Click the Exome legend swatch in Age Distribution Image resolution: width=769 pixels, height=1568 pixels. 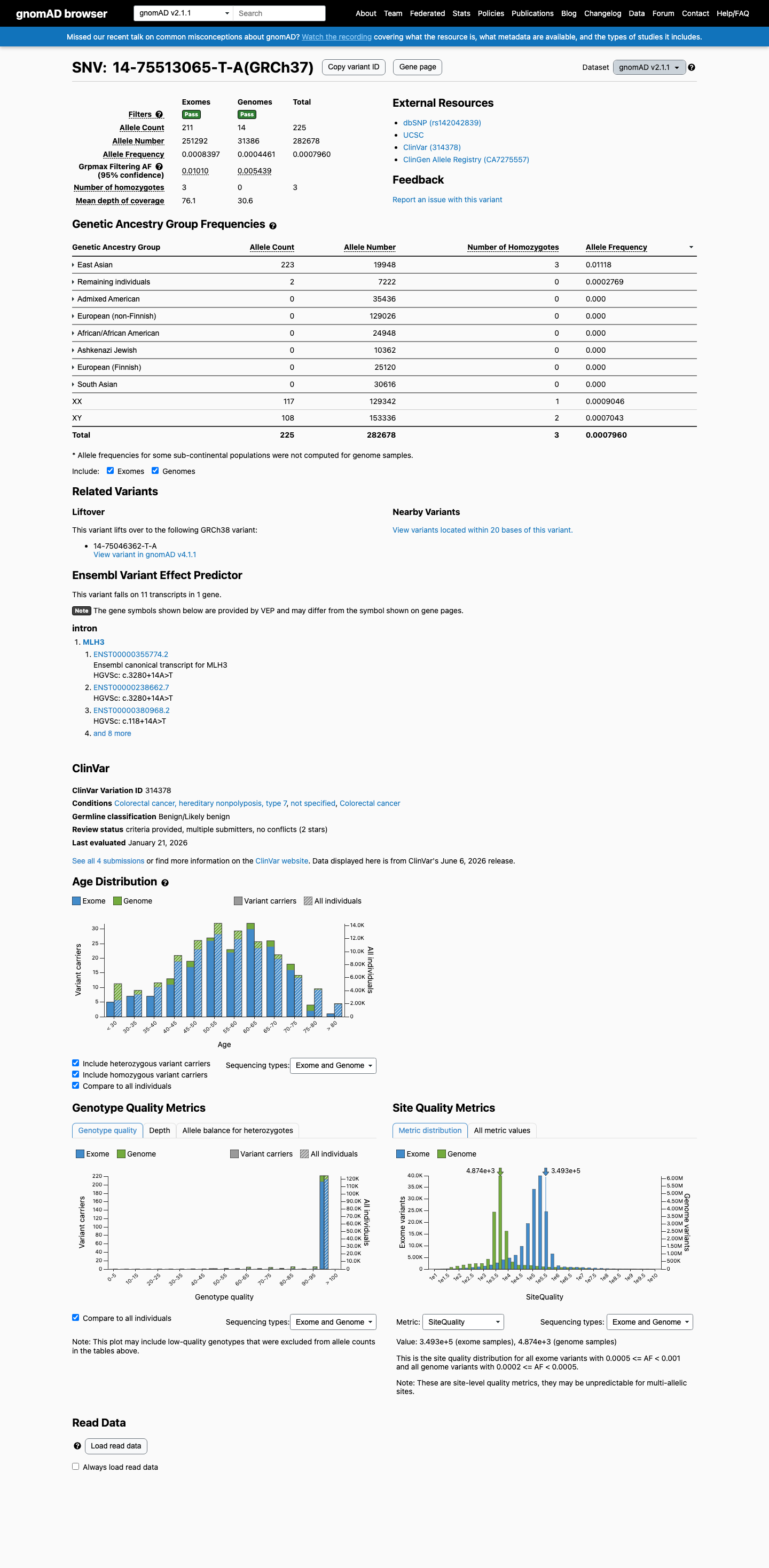click(x=76, y=901)
